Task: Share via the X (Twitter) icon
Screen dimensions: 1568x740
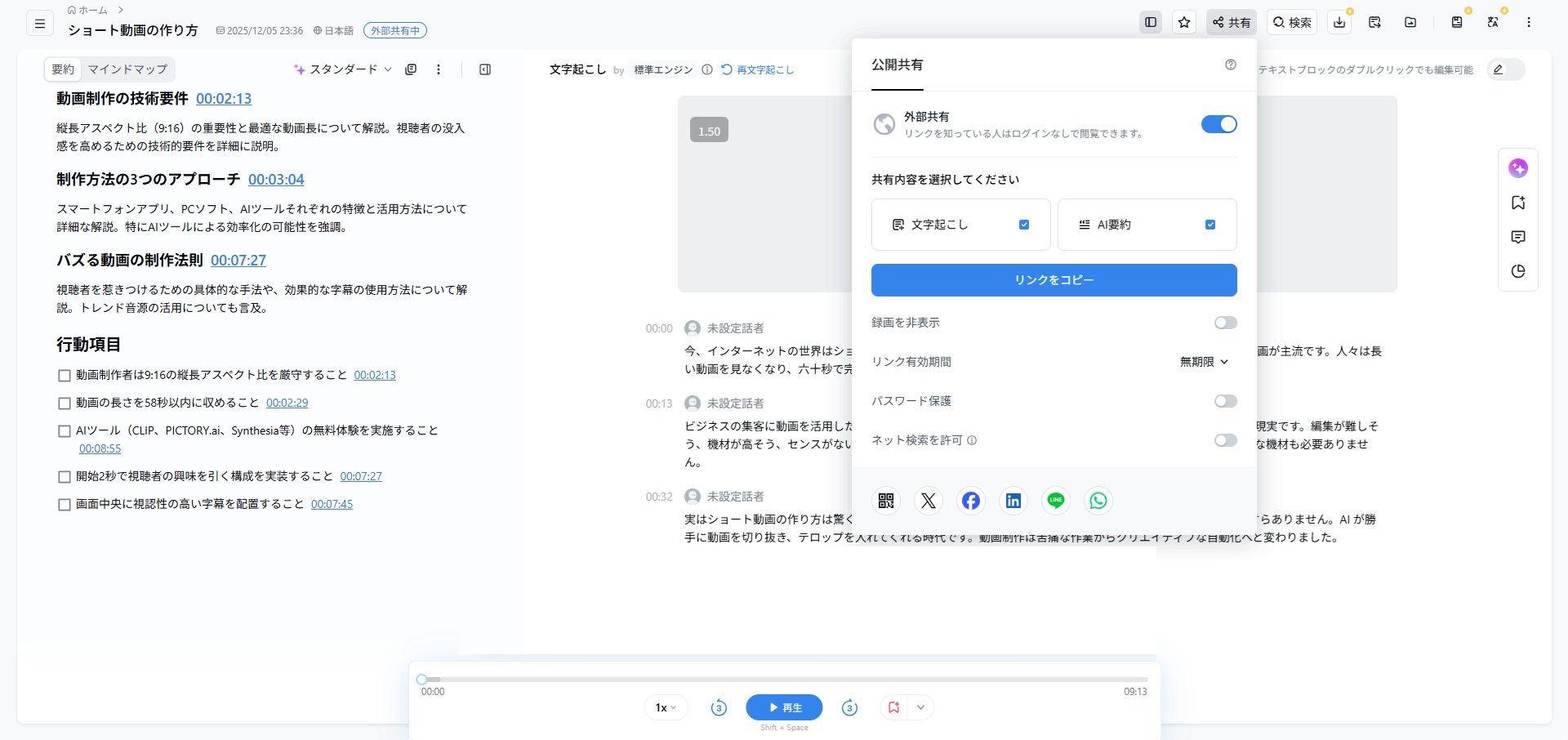Action: pyautogui.click(x=929, y=501)
